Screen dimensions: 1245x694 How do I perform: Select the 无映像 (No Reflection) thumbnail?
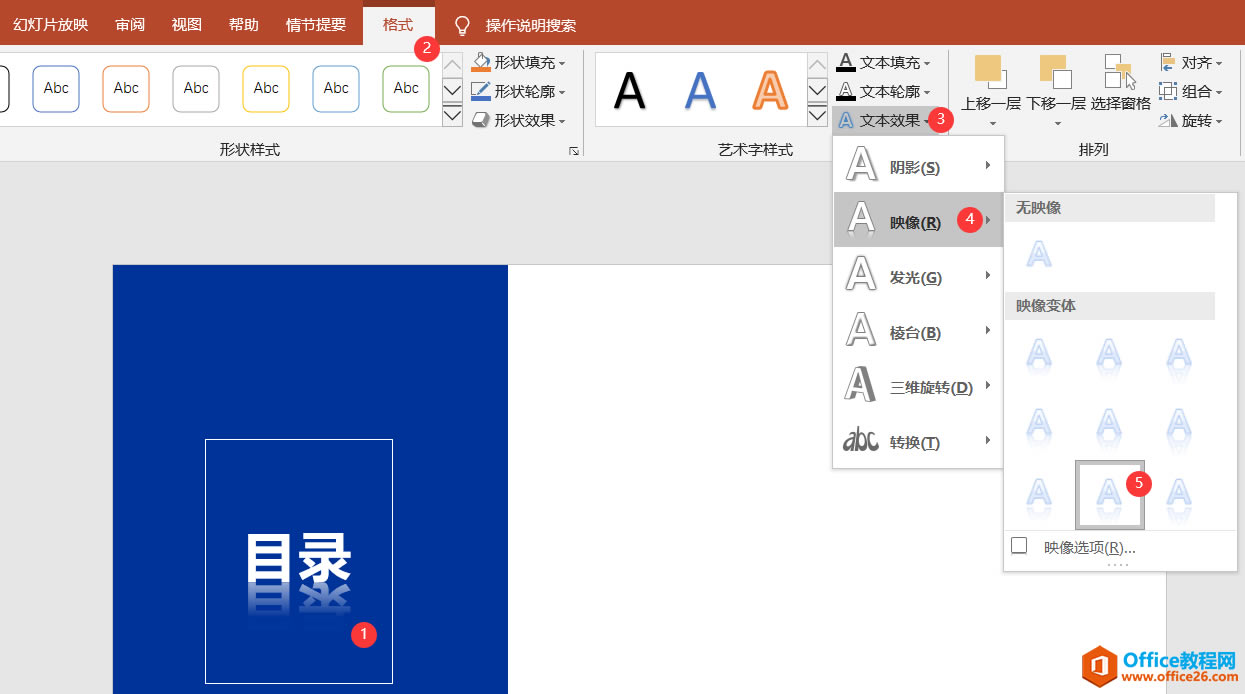click(1038, 253)
